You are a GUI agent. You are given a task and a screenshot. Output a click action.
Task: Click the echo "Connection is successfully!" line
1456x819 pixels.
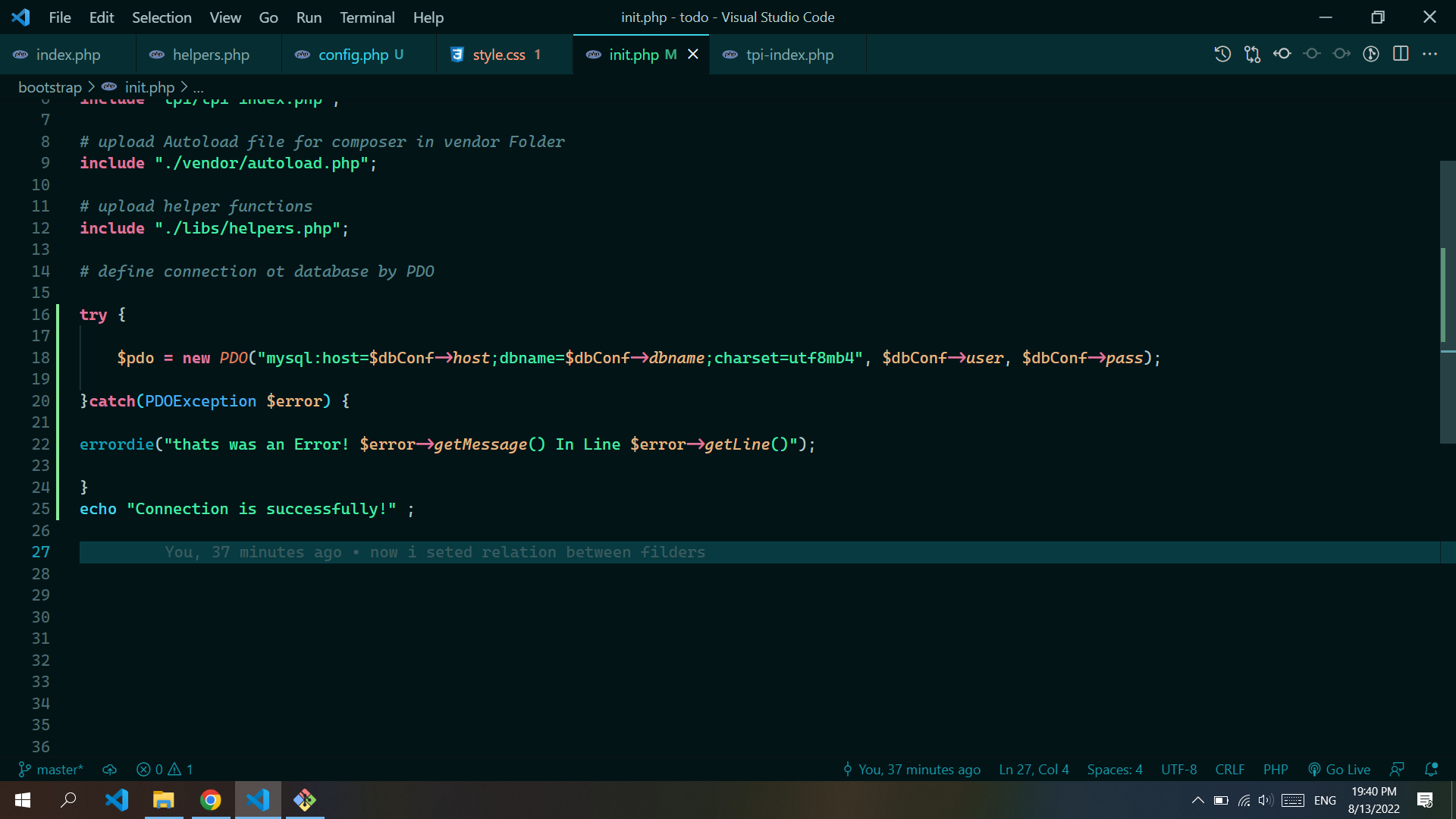[x=247, y=509]
